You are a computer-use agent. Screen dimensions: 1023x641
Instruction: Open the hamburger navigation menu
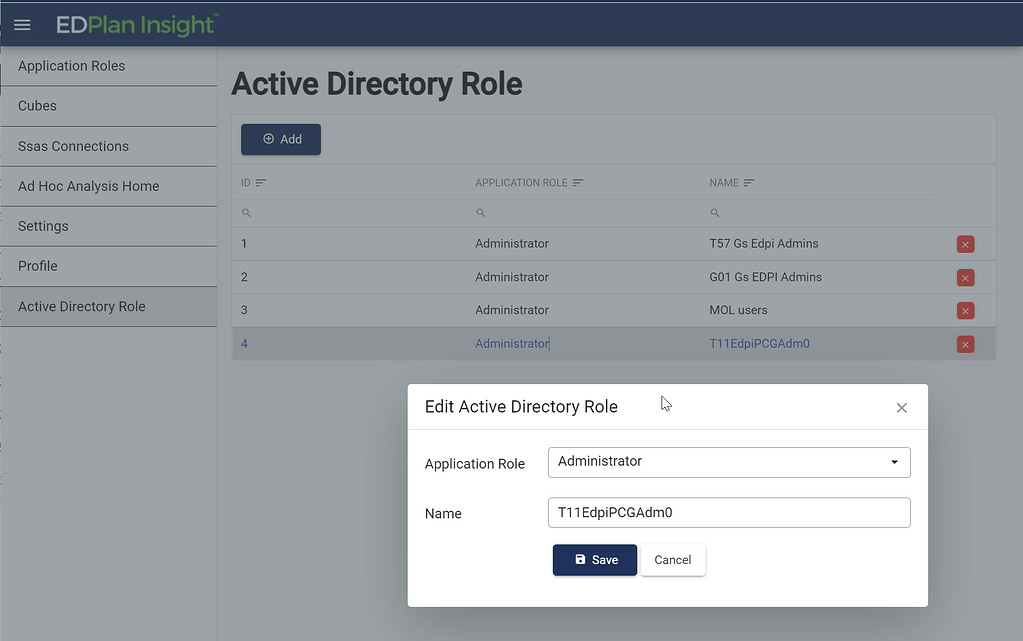point(22,24)
